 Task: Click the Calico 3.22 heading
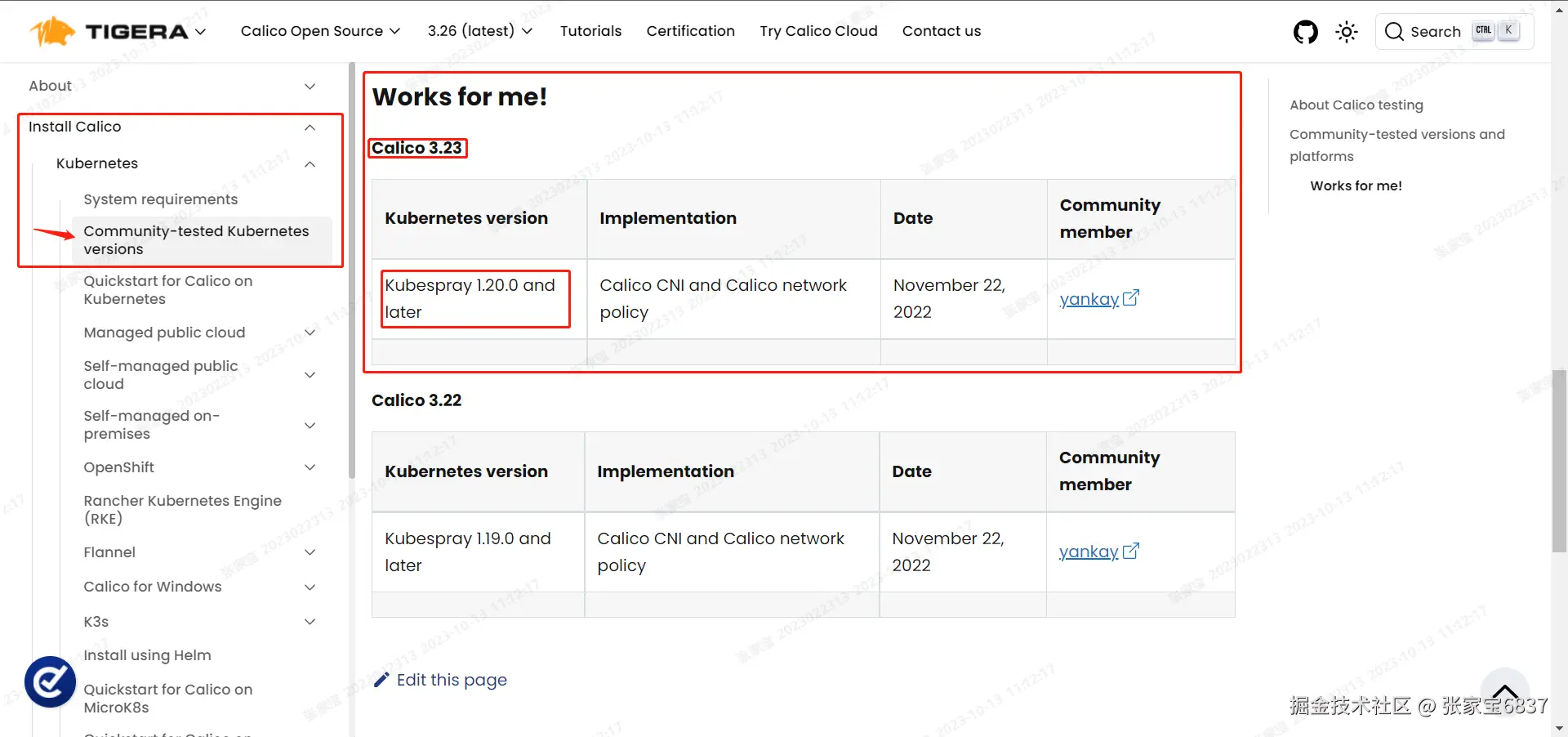pos(416,400)
